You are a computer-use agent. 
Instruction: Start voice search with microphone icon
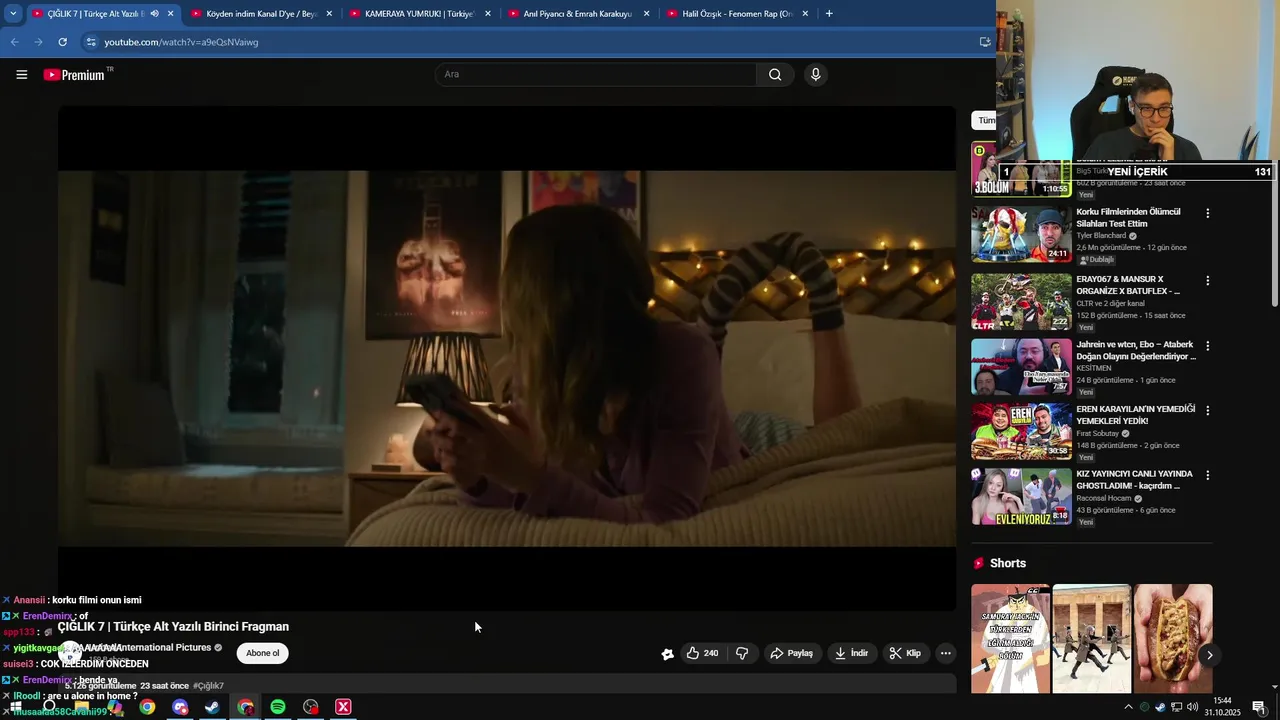pos(815,74)
